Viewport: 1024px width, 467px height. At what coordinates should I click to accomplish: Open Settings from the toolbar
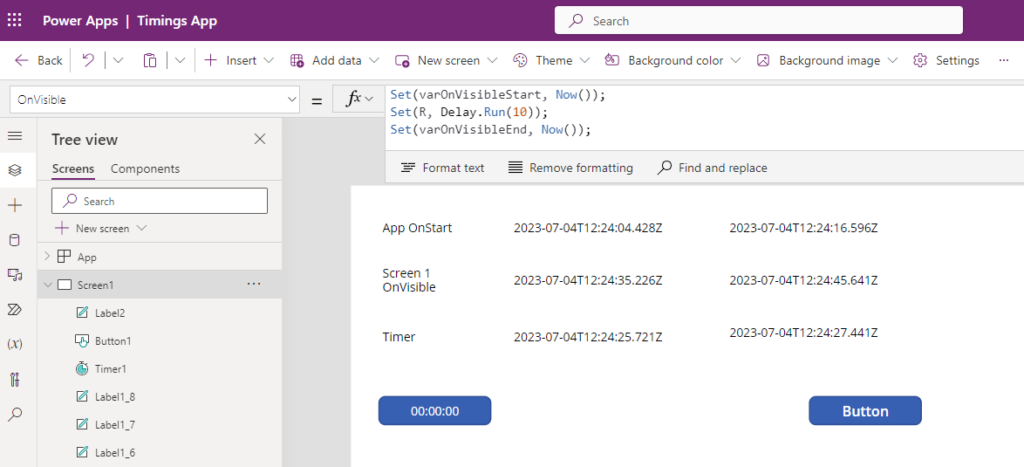[x=946, y=60]
